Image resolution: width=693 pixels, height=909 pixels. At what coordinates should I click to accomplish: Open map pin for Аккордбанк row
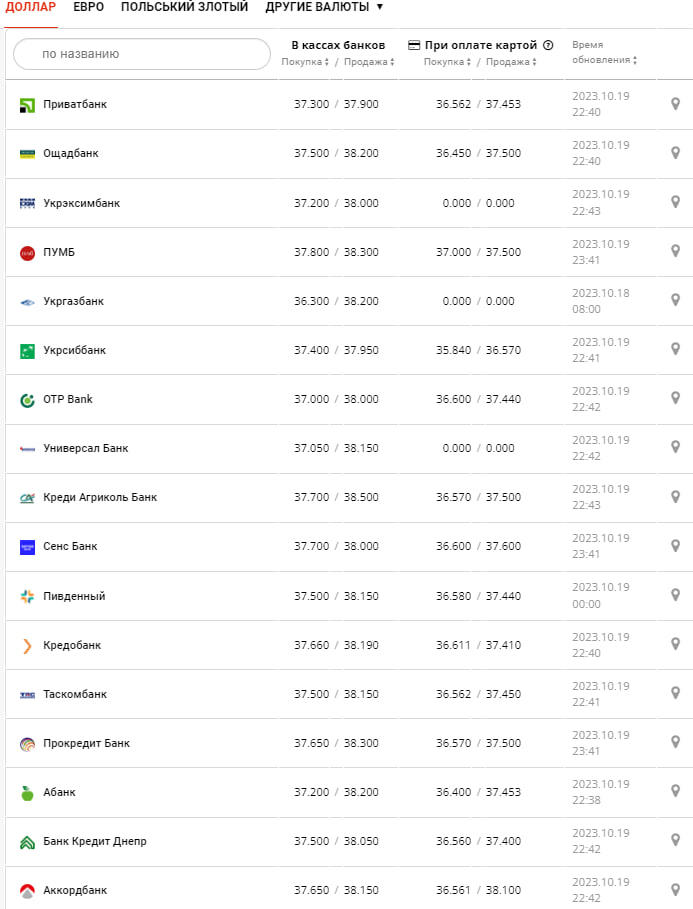coord(675,889)
